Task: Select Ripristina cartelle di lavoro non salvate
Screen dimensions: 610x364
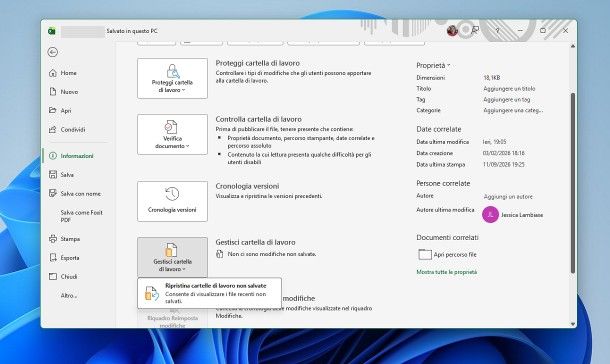Action: pyautogui.click(x=209, y=293)
